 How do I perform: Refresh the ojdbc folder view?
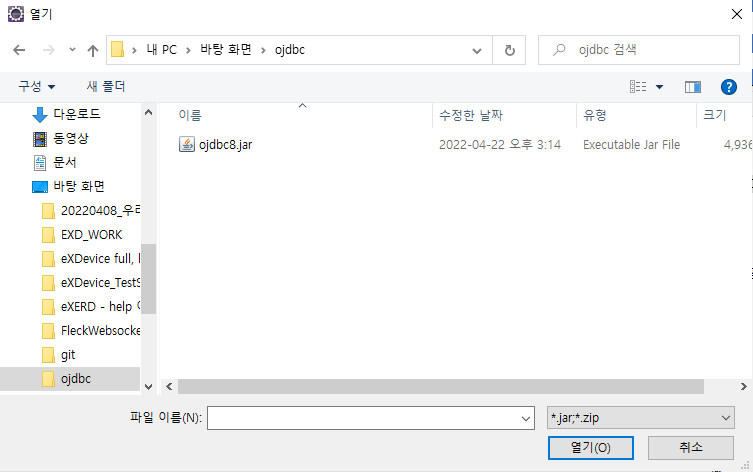[510, 50]
